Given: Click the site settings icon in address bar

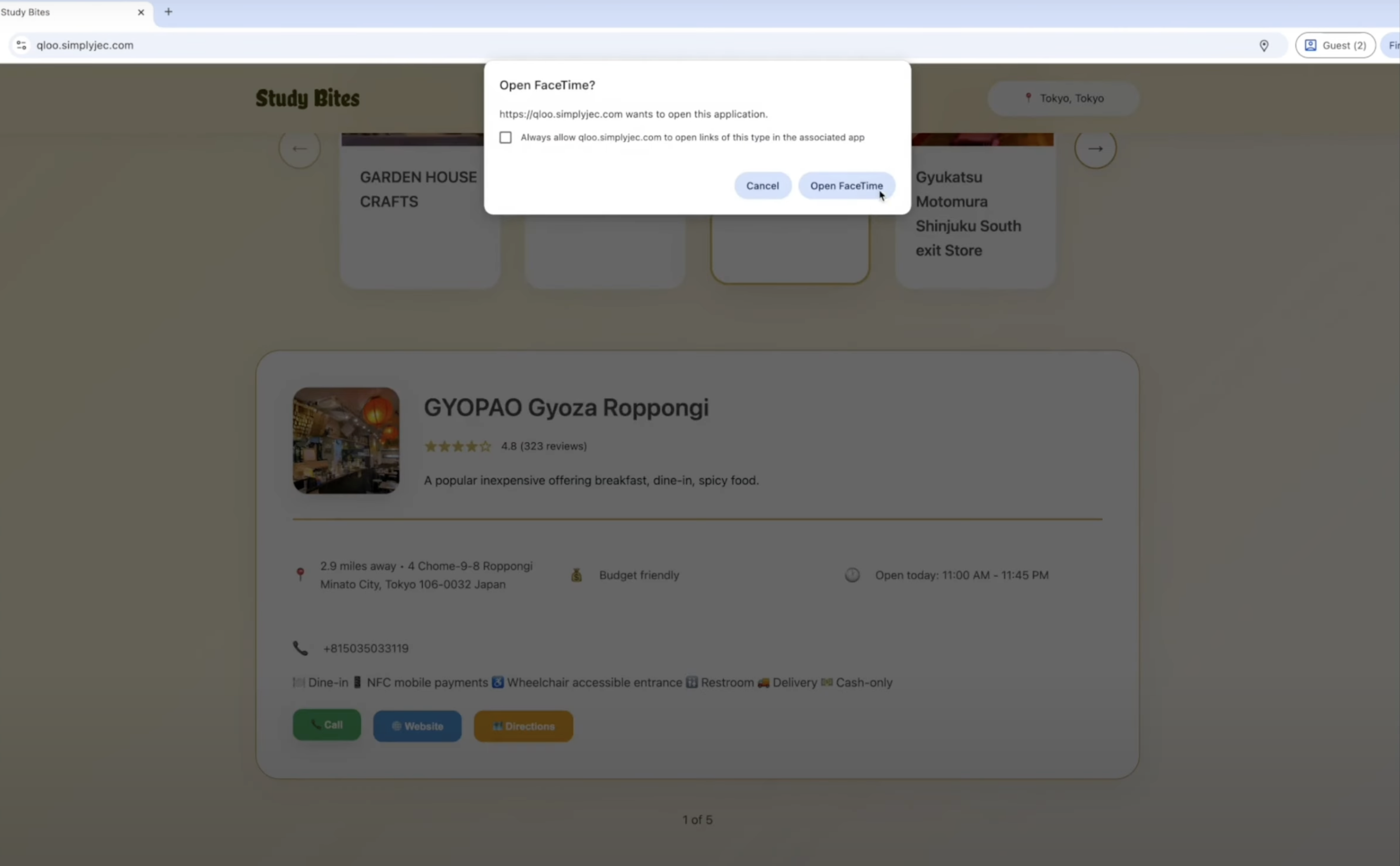Looking at the screenshot, I should point(21,45).
